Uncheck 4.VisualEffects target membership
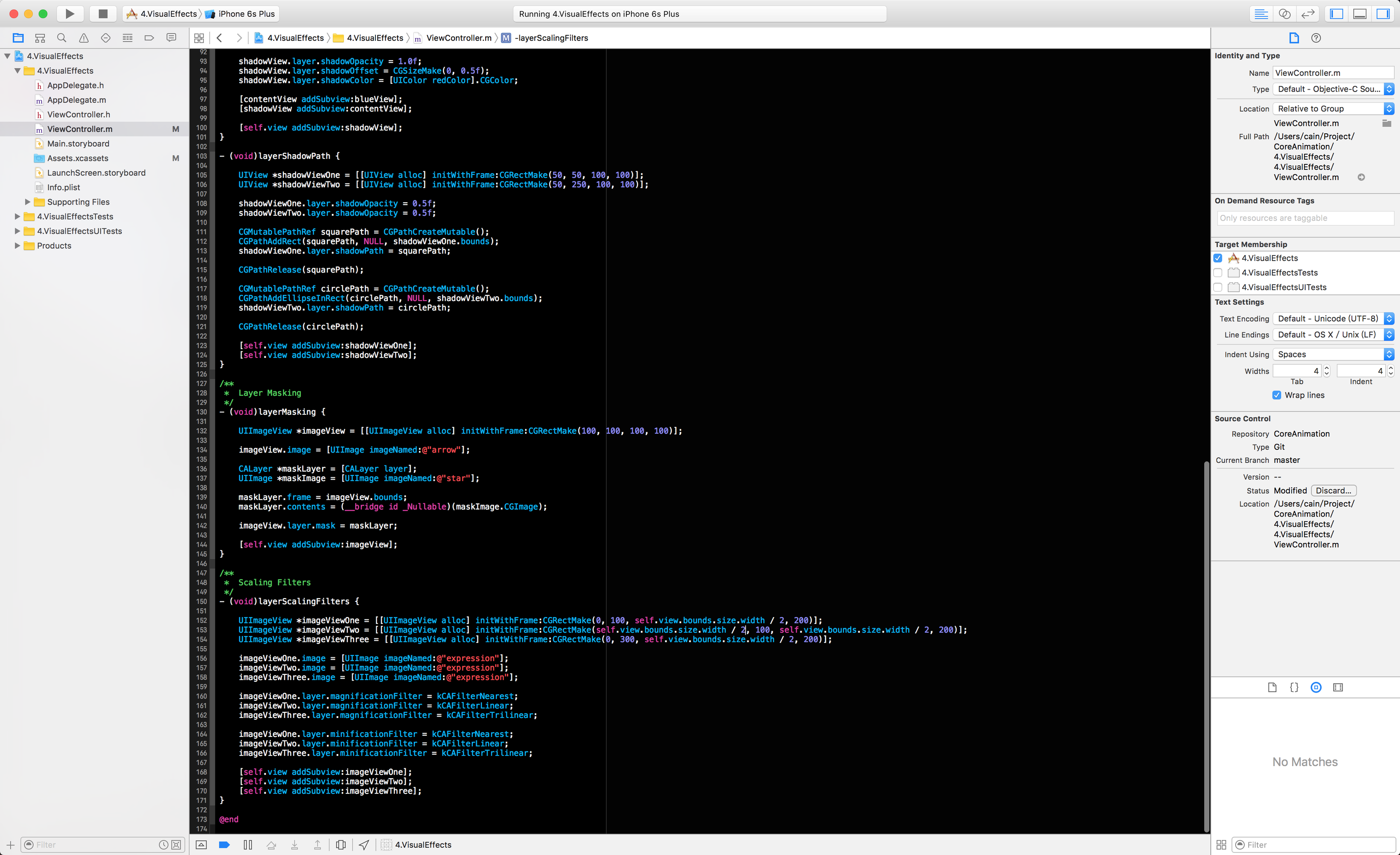Viewport: 1400px width, 855px height. point(1218,258)
